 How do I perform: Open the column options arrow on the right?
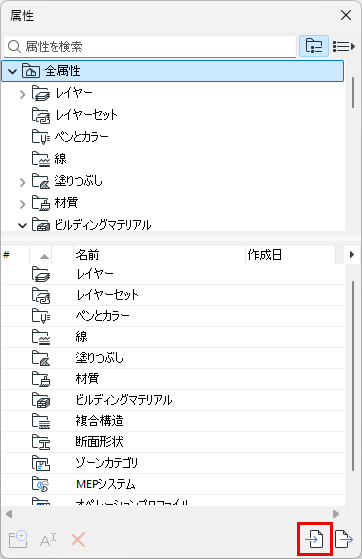352,255
